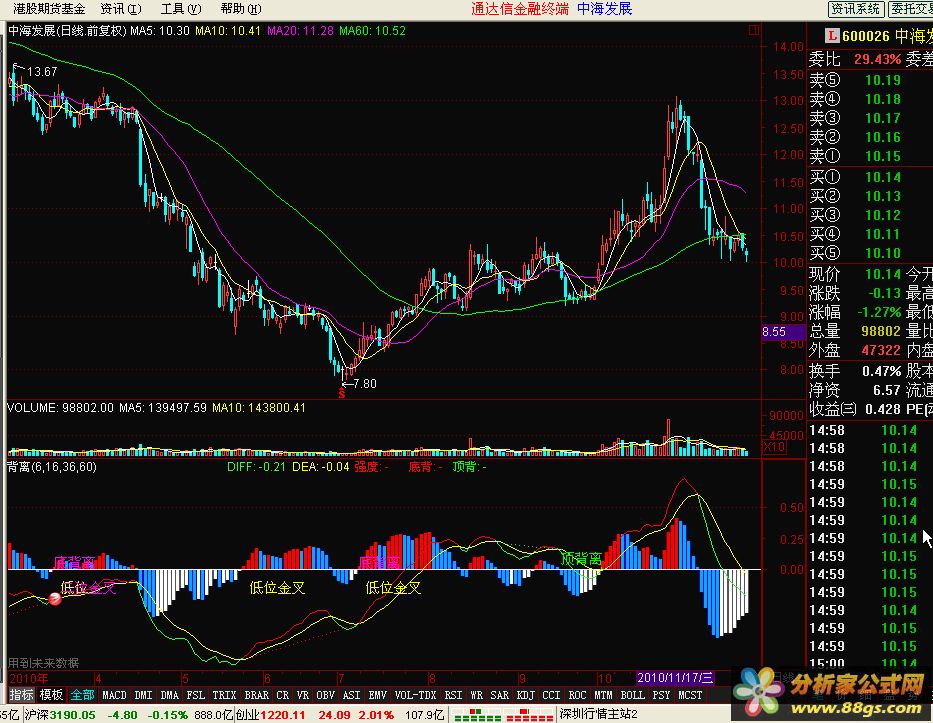
Task: Switch to the TRIX indicator
Action: [x=224, y=695]
